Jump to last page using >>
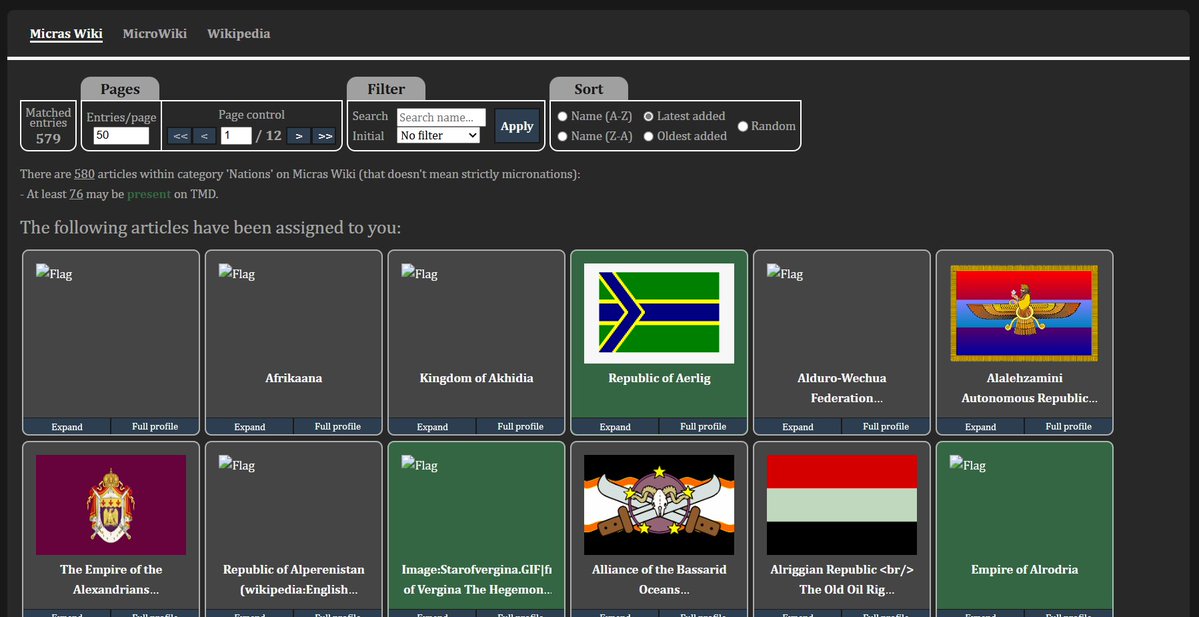1199x617 pixels. 323,135
